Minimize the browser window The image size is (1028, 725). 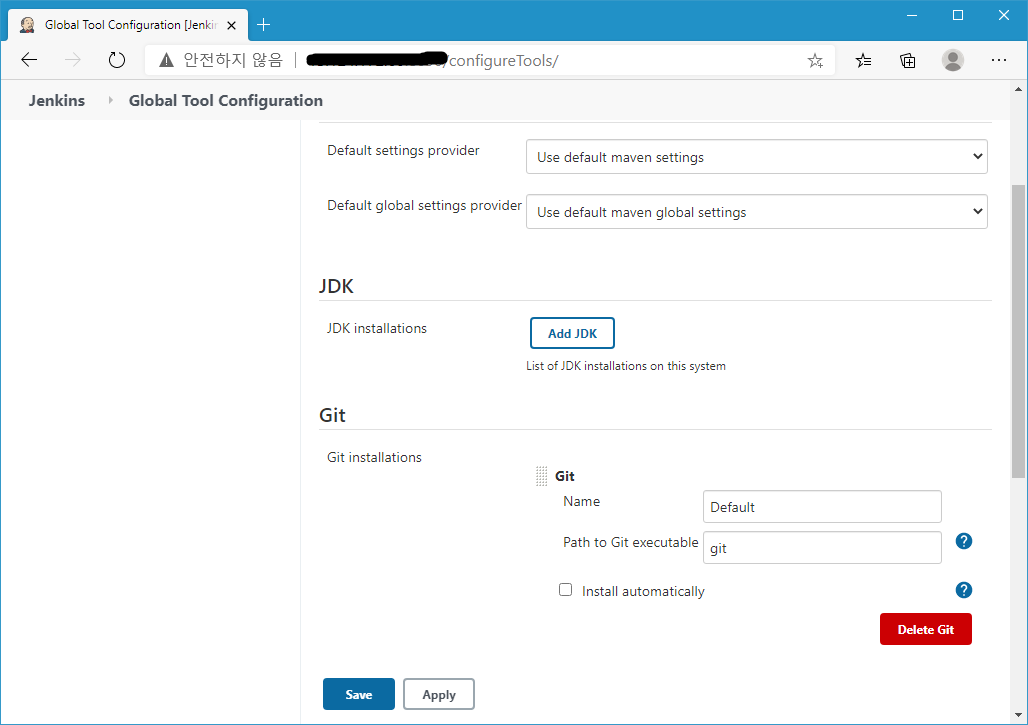pyautogui.click(x=912, y=15)
